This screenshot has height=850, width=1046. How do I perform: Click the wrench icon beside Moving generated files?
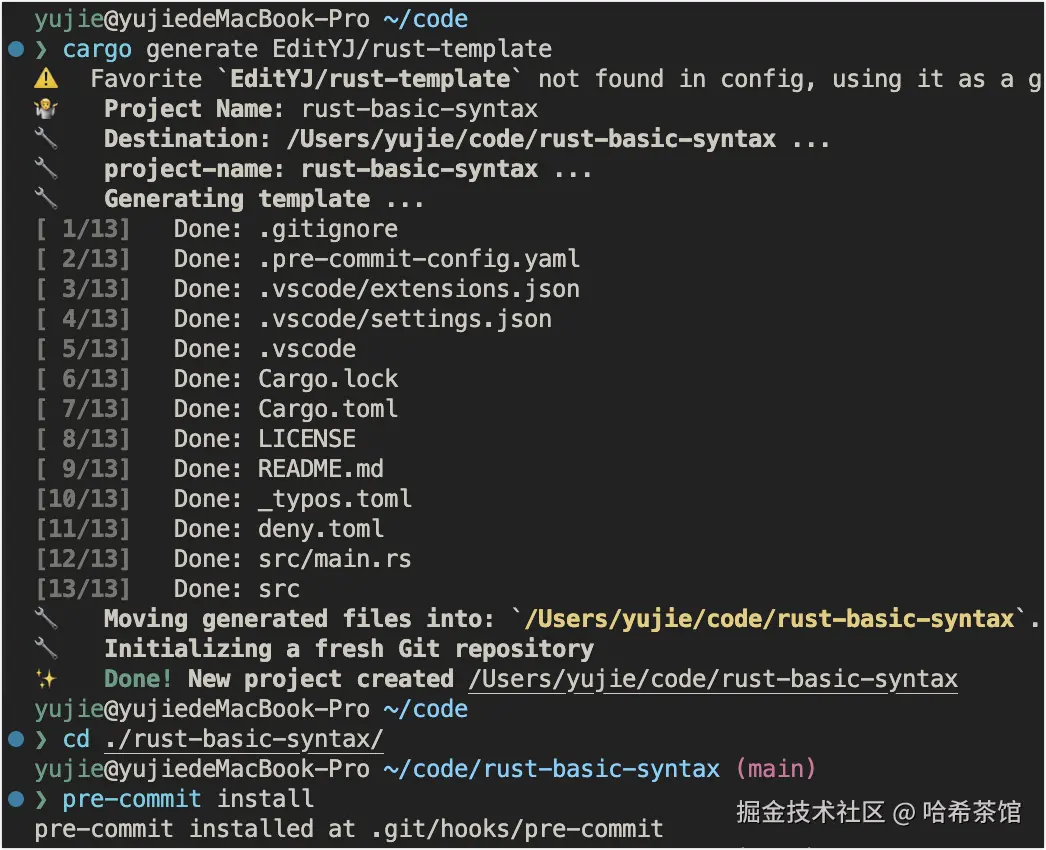tap(46, 619)
